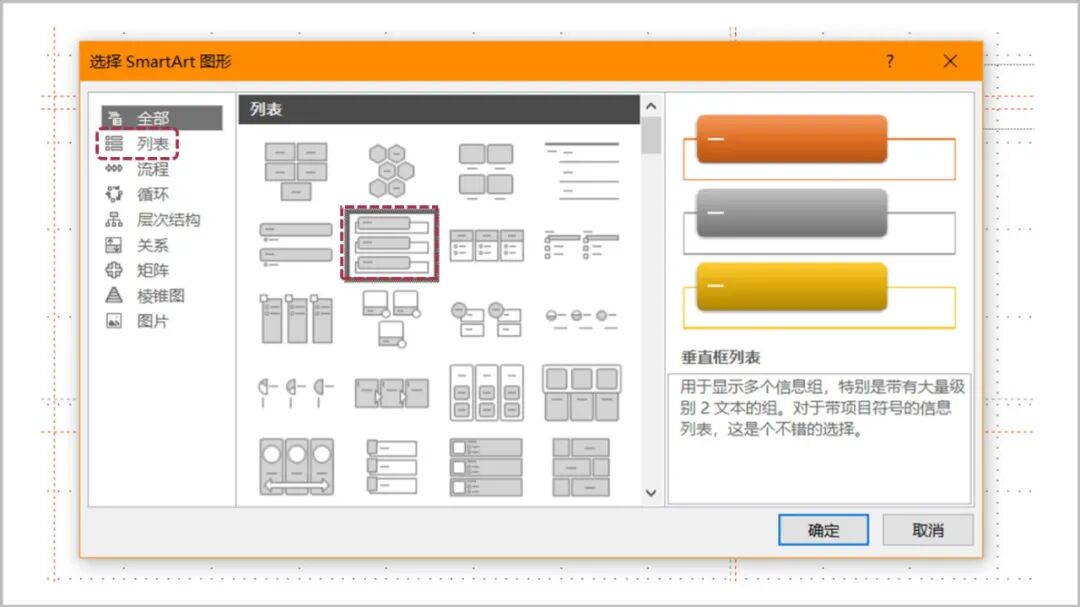The width and height of the screenshot is (1080, 607).
Task: Pick the Vertical Picture List layout with checkbox squares
Action: [x=486, y=466]
